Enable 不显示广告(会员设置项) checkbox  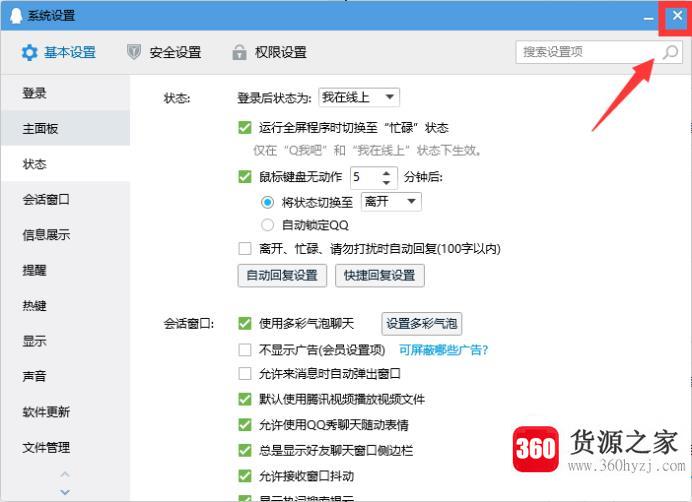tap(244, 350)
